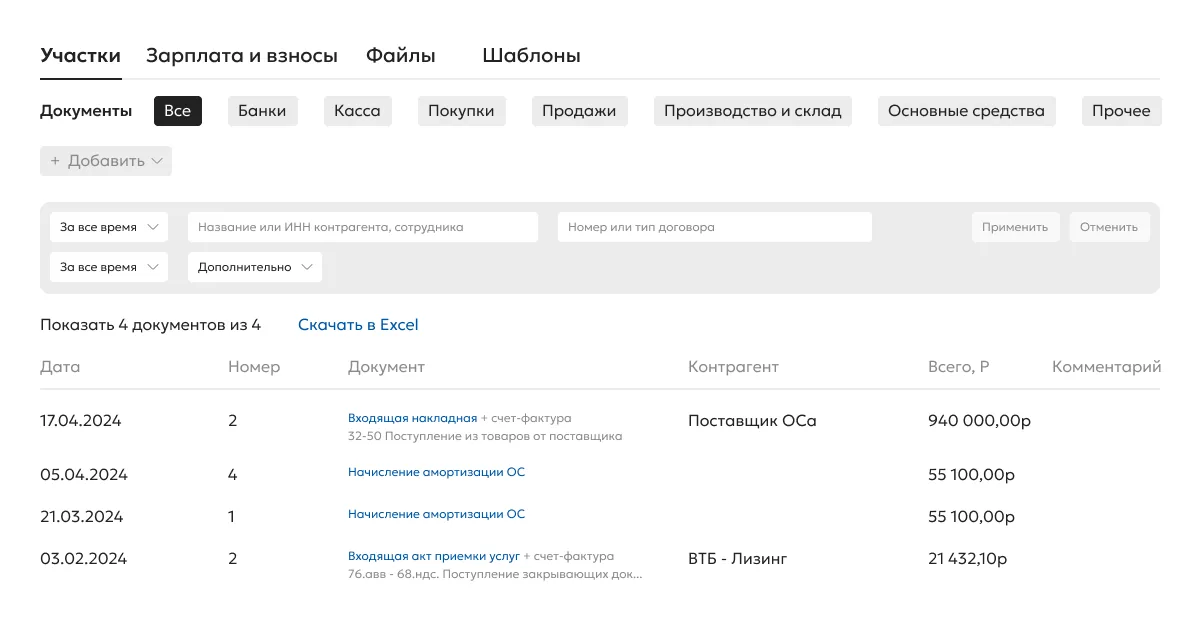Click description 76.авв - 68.ндс Поступление
The width and height of the screenshot is (1200, 620).
tap(495, 575)
